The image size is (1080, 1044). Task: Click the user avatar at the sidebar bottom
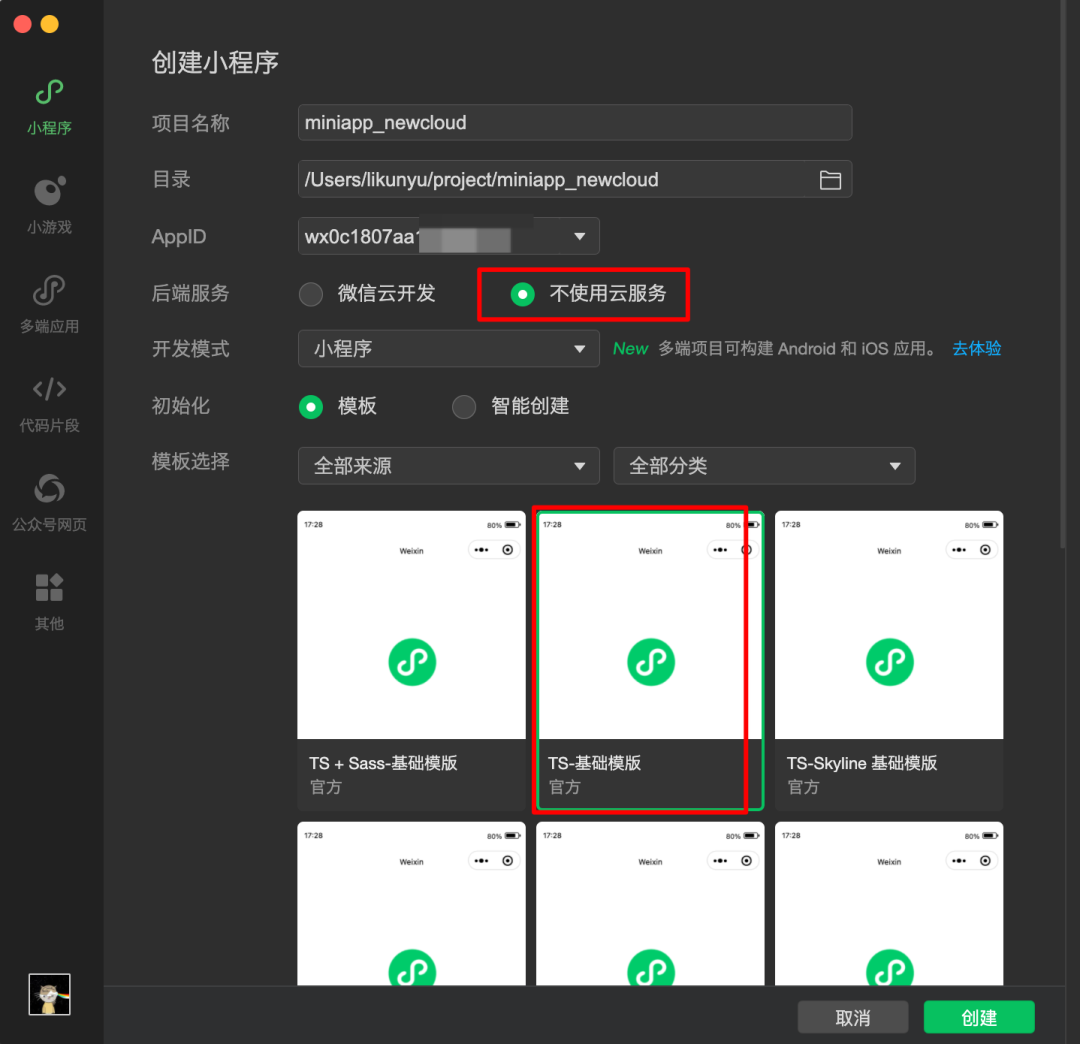50,994
